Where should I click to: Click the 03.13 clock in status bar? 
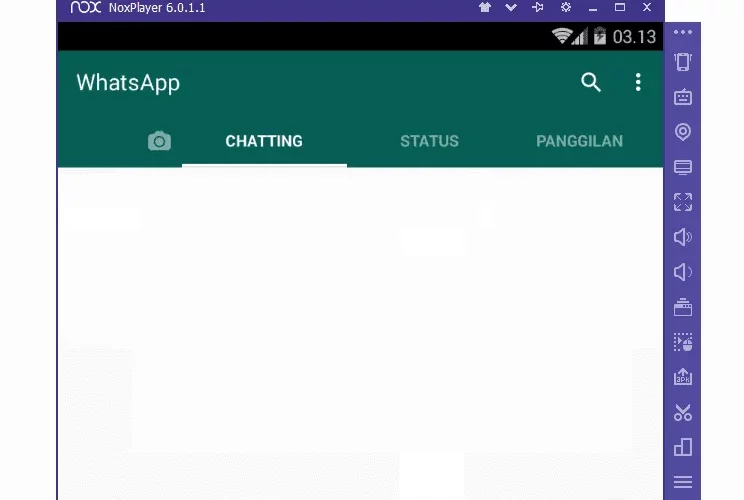pos(634,37)
